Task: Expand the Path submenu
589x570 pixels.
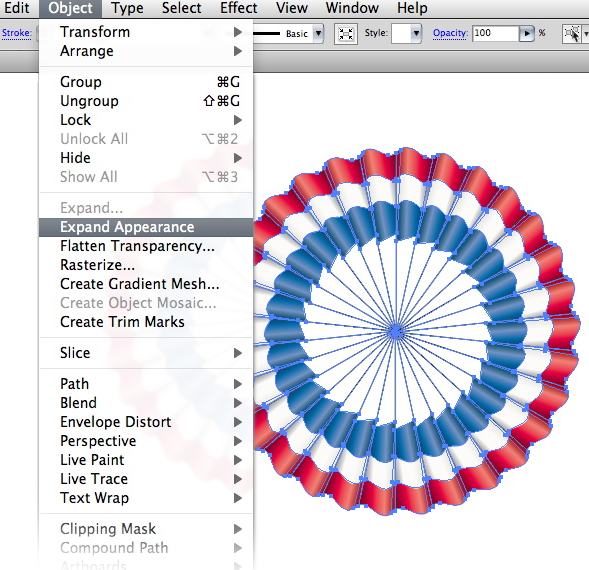Action: (x=146, y=384)
